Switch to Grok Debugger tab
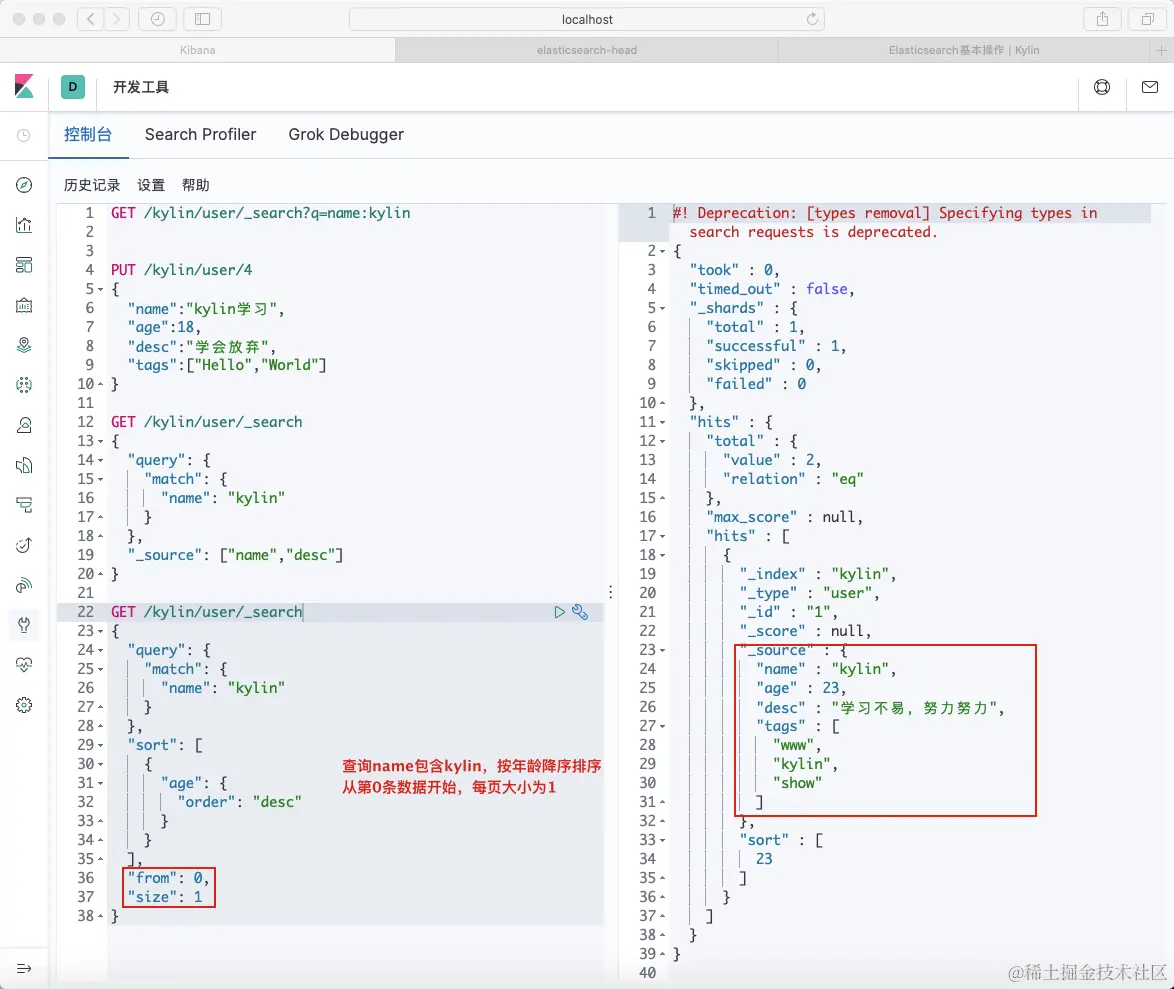This screenshot has height=989, width=1174. coord(346,135)
